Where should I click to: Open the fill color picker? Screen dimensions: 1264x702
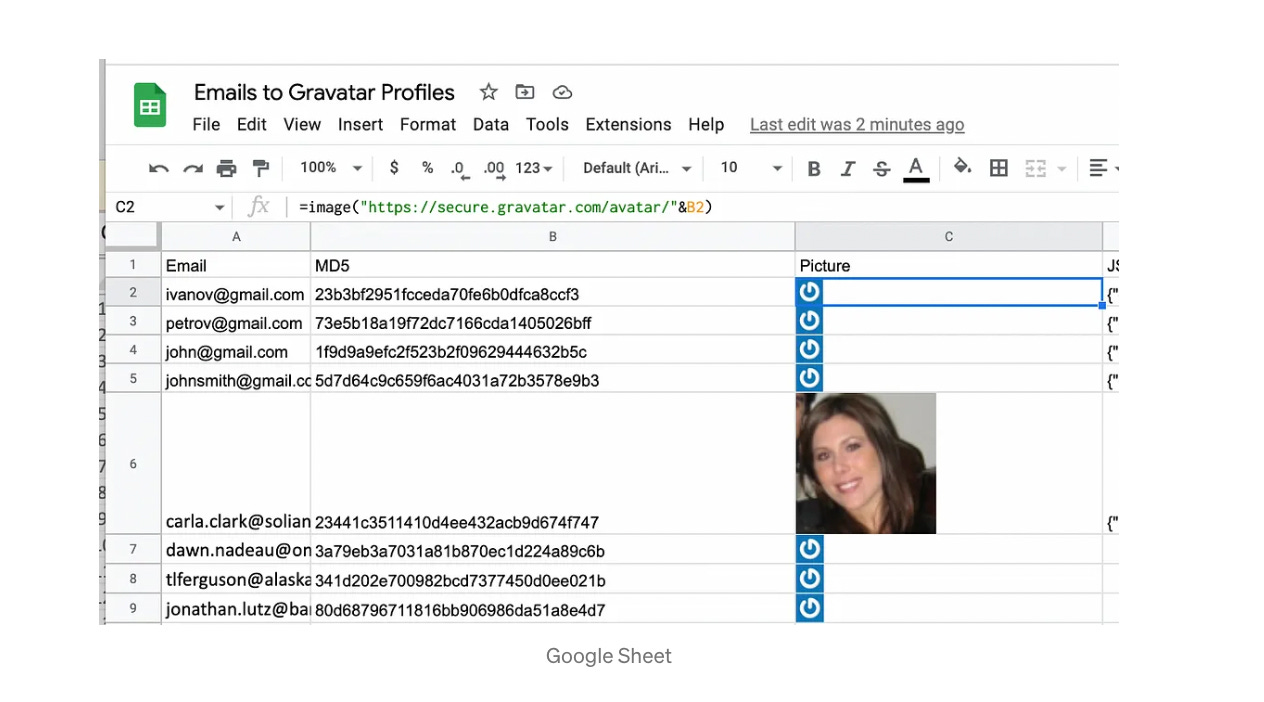962,167
